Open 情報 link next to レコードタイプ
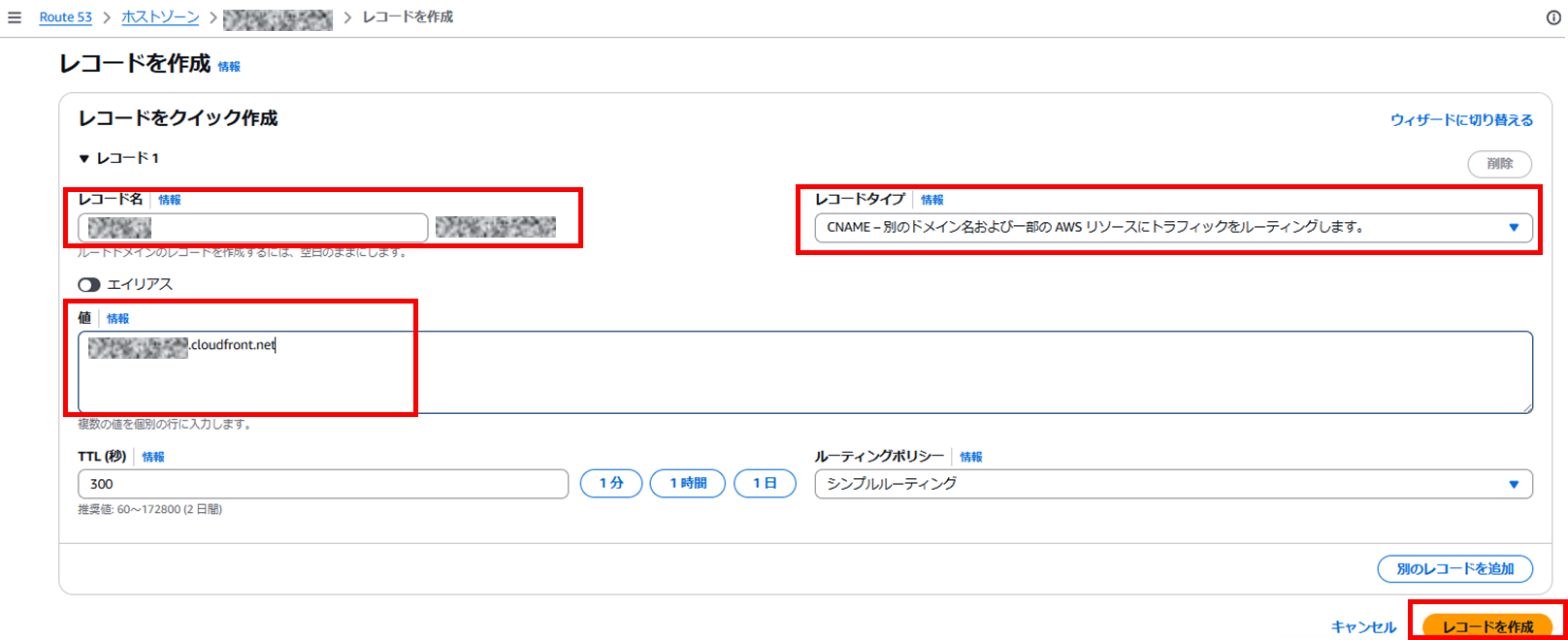This screenshot has width=1568, height=640. [932, 200]
